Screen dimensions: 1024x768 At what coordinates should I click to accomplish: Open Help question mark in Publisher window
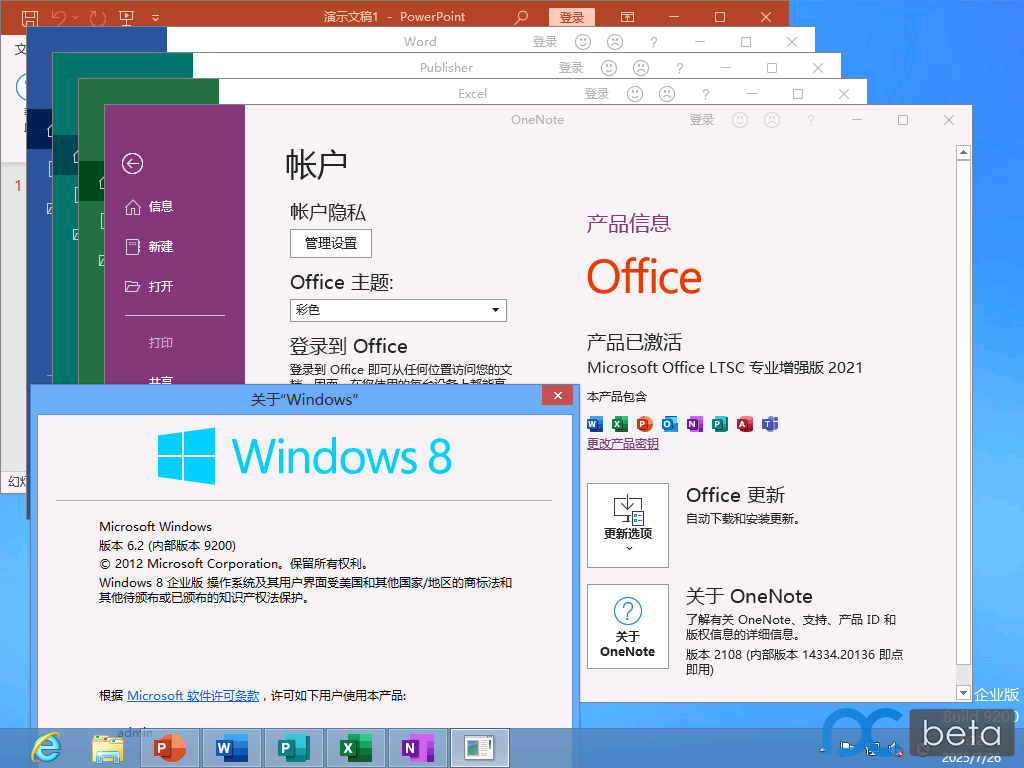[x=679, y=69]
